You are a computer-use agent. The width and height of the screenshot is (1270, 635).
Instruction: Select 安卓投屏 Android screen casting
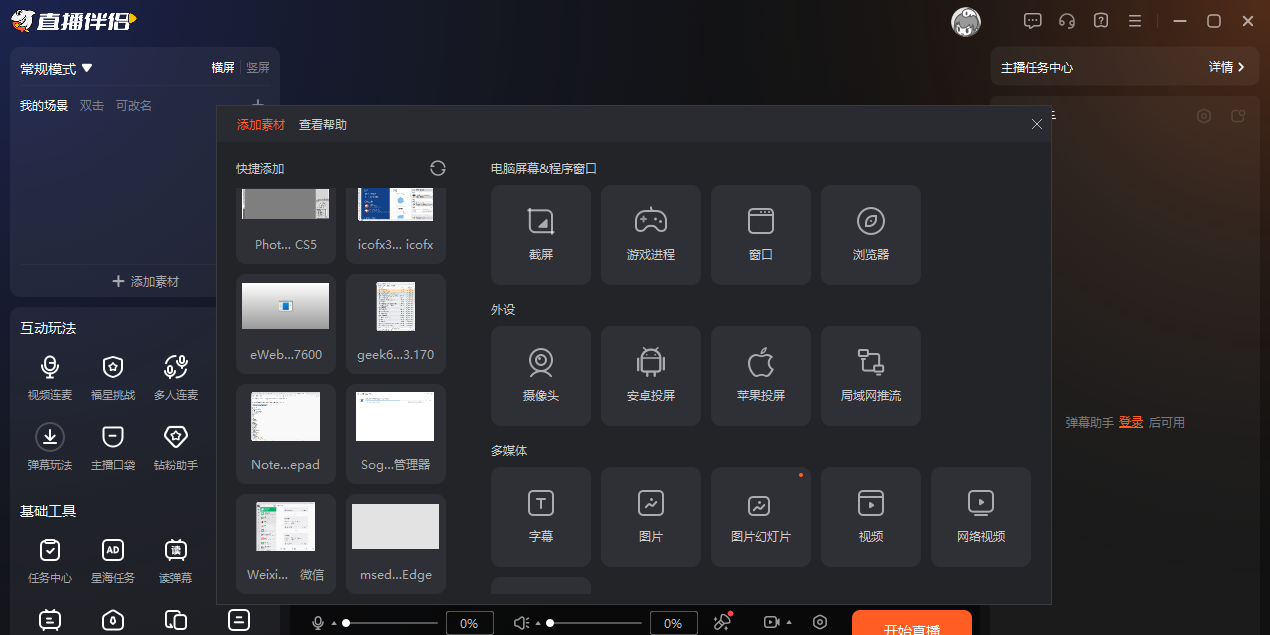pyautogui.click(x=651, y=376)
